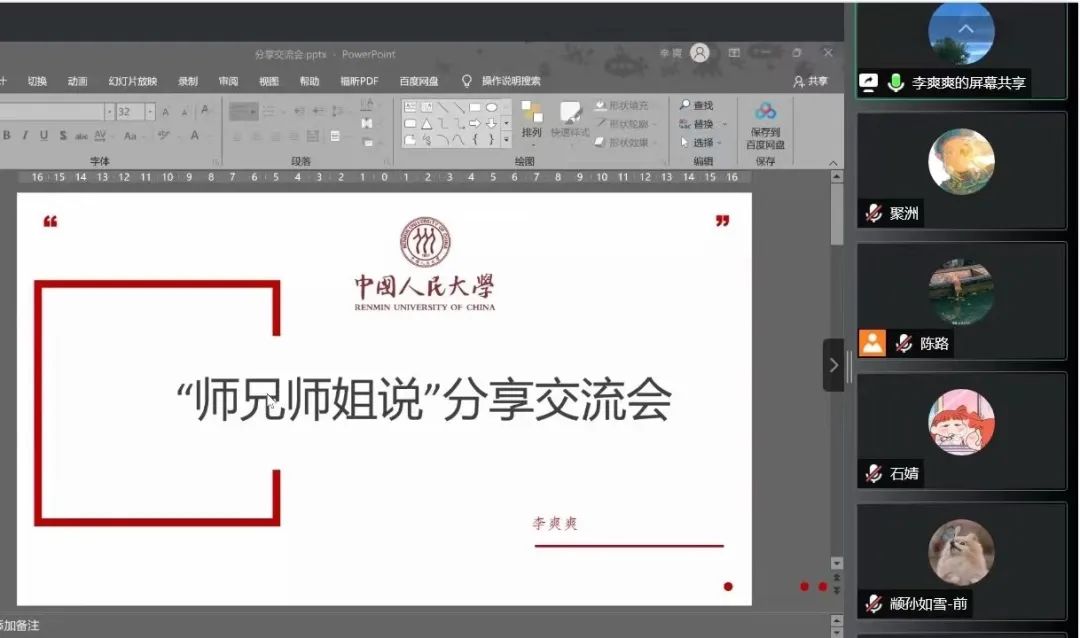1080x638 pixels.
Task: Toggle Bold formatting
Action: (7, 136)
